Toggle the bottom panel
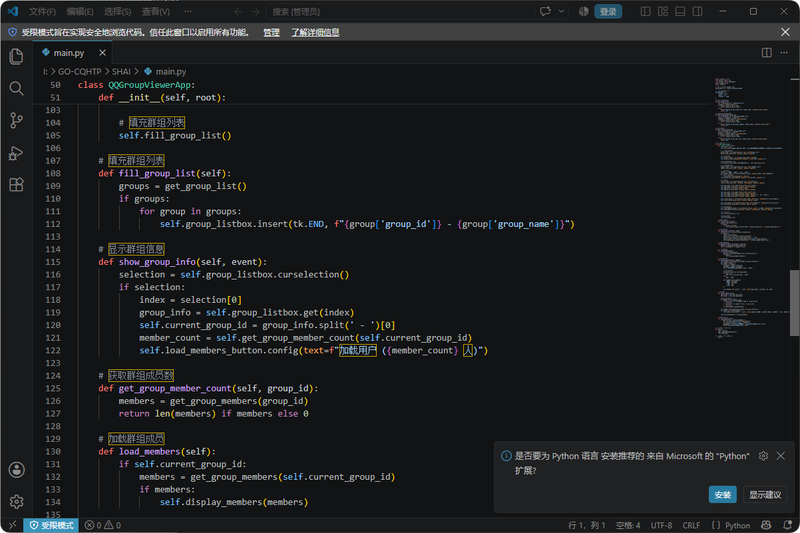 pos(680,11)
